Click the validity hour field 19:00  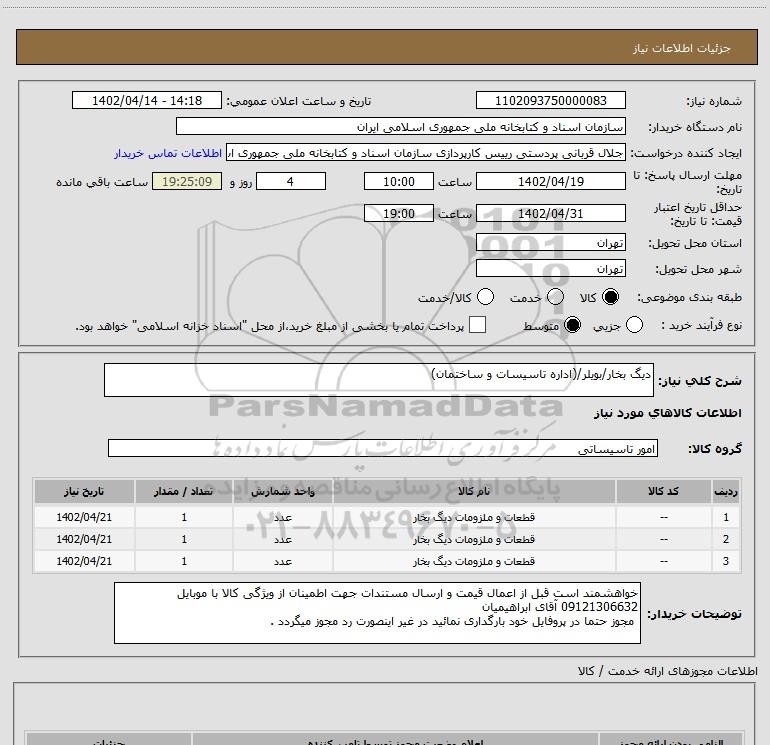pos(399,214)
